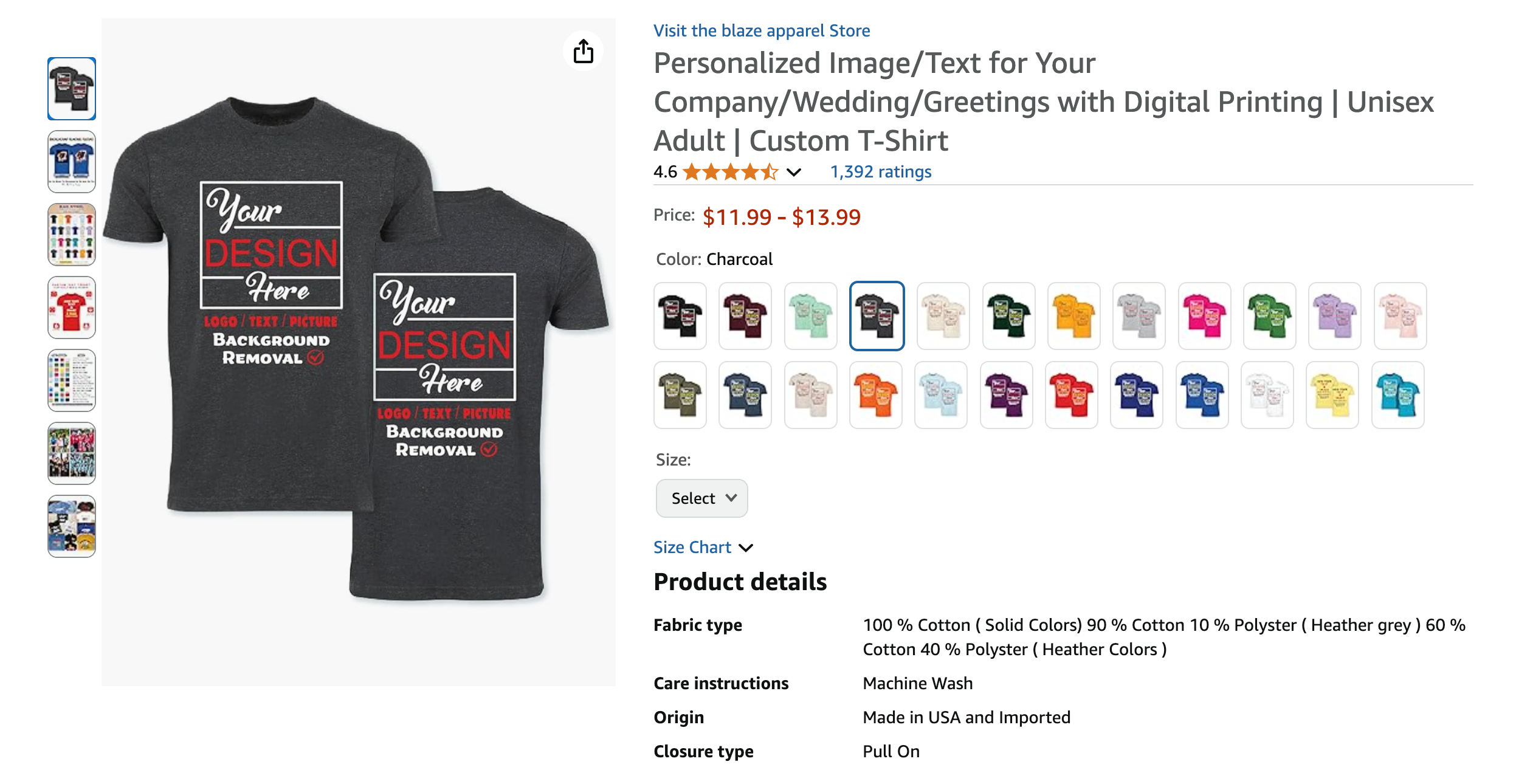
Task: Pick the purple shirt color swatch
Action: [x=1006, y=395]
